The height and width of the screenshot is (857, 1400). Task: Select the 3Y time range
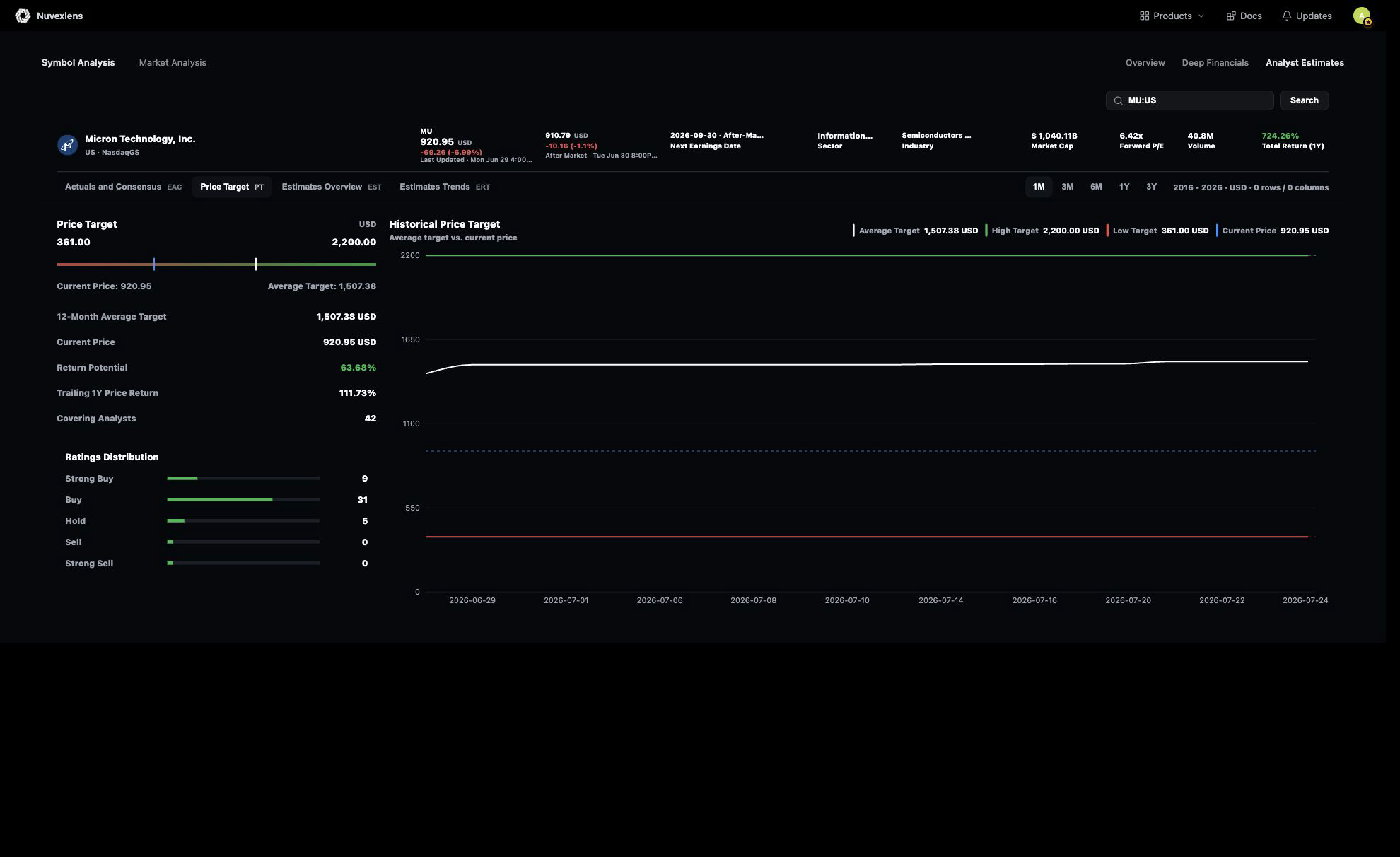coord(1151,187)
